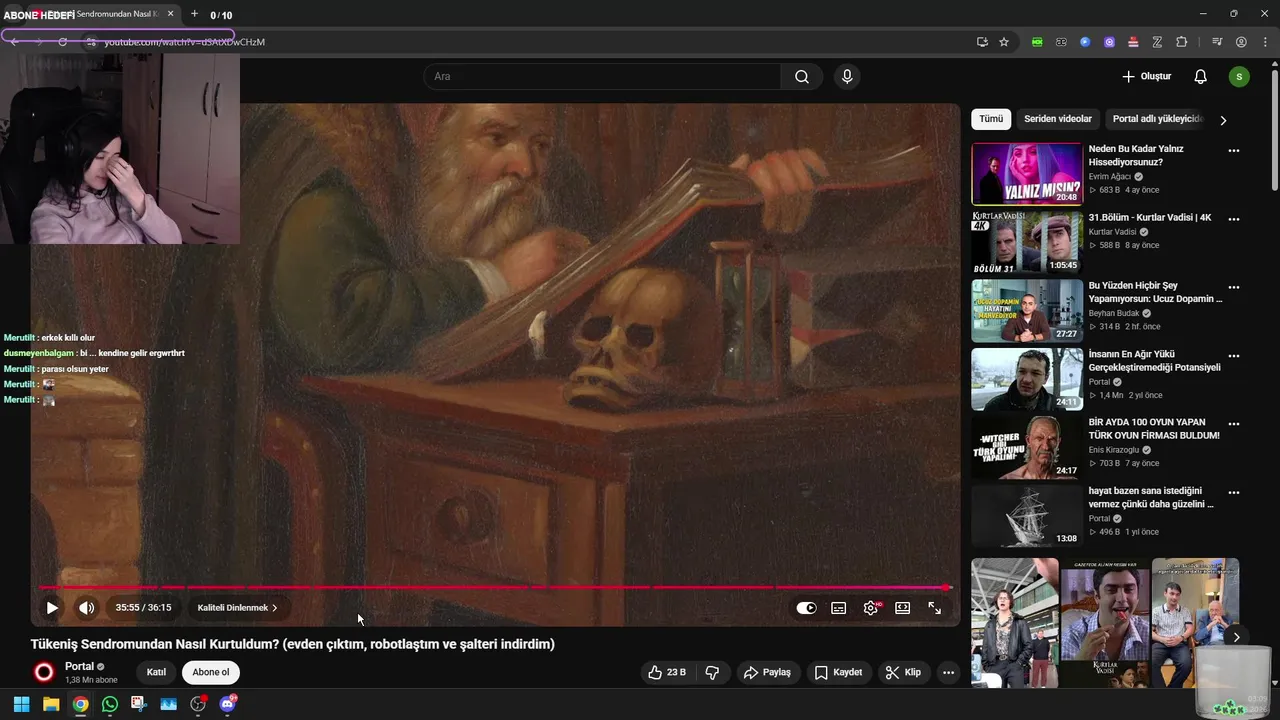The height and width of the screenshot is (720, 1280).
Task: Open options for BİR AYDA 100 OYUN video
Action: click(x=1234, y=424)
